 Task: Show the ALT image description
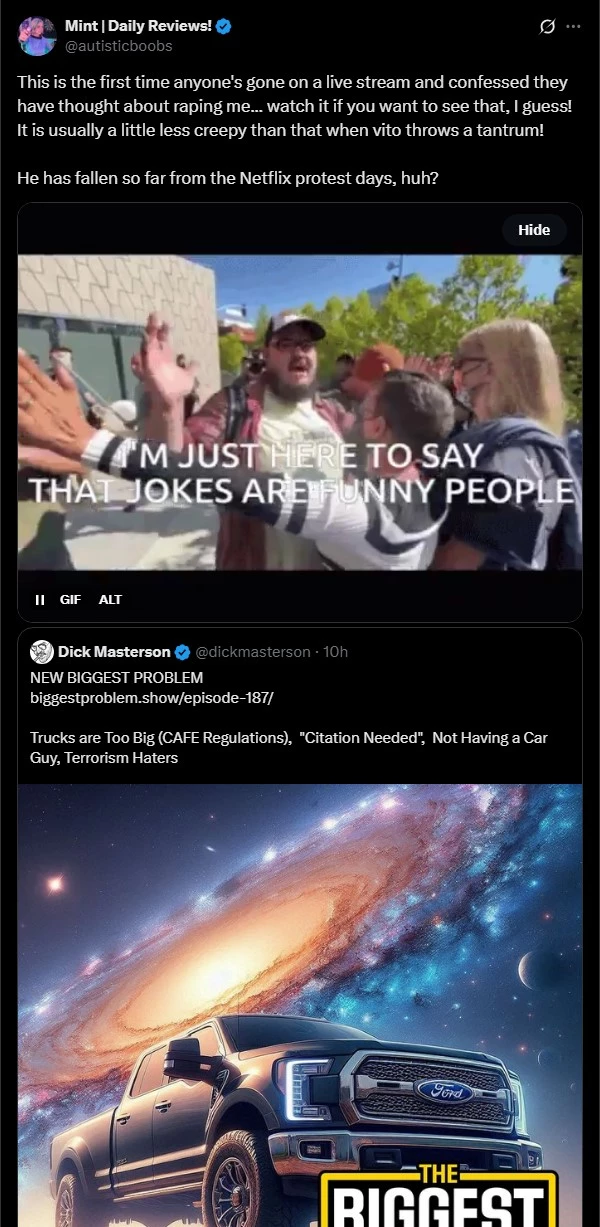pos(110,600)
